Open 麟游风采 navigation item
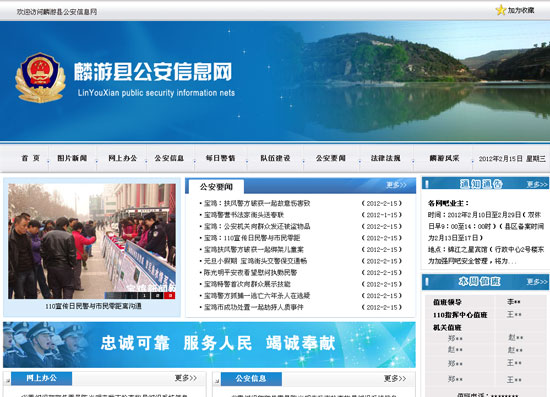Image resolution: width=550 pixels, height=397 pixels. (444, 158)
